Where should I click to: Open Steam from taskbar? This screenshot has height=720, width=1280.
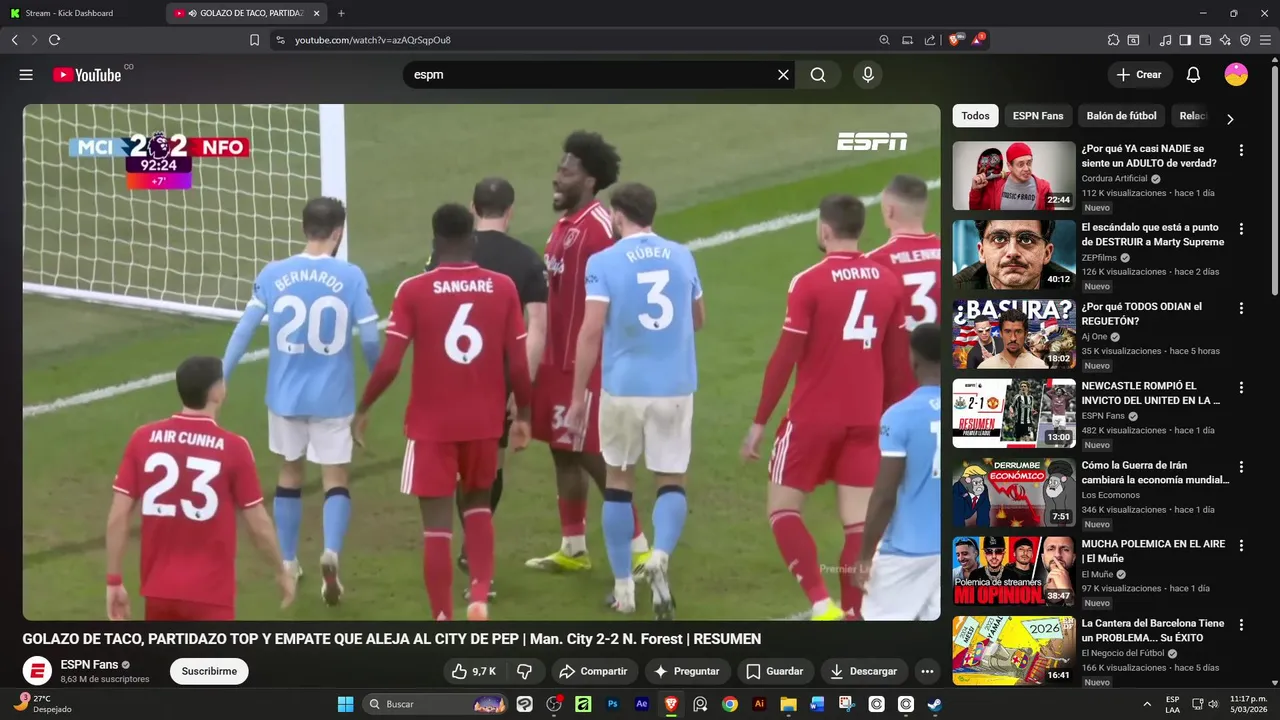point(935,704)
